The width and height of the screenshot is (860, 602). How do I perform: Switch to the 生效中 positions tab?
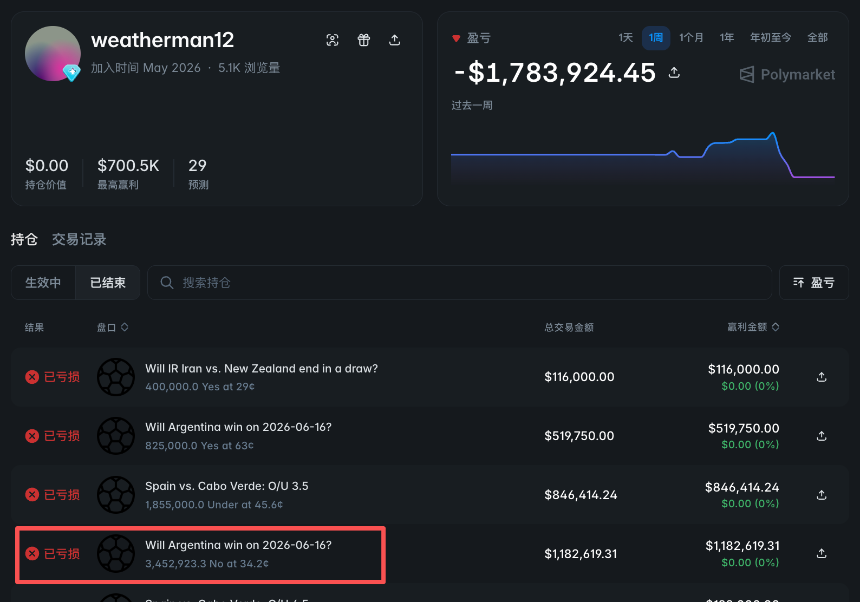coord(43,282)
